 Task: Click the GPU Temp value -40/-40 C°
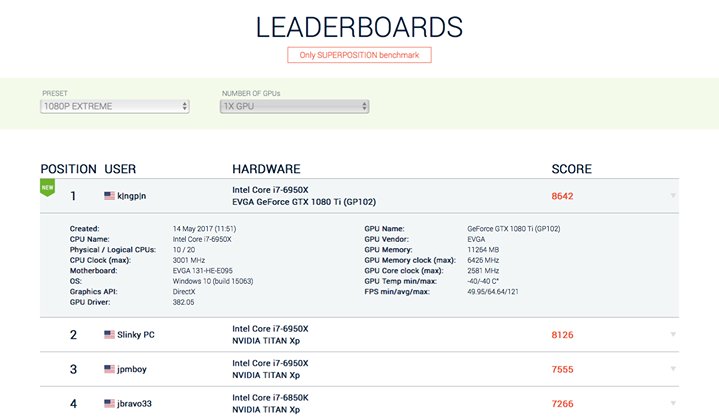click(483, 281)
